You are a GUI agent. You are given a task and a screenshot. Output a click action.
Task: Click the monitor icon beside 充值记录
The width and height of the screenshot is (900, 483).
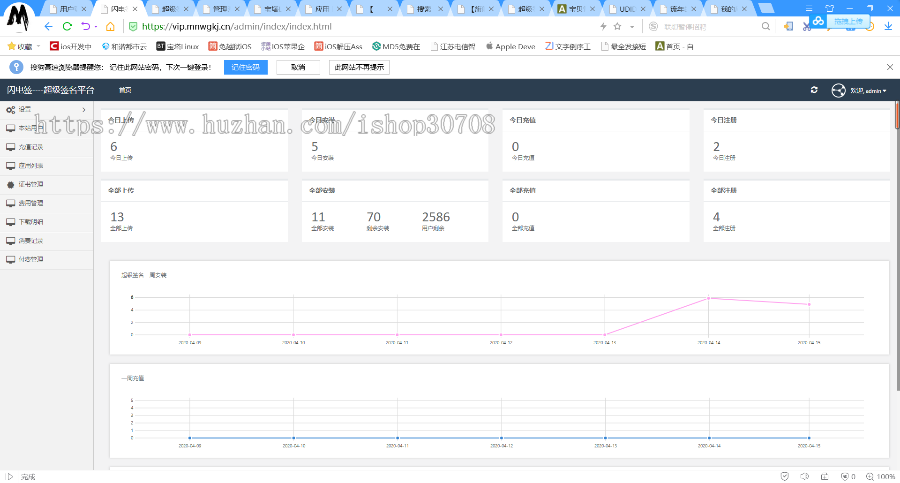tap(10, 147)
